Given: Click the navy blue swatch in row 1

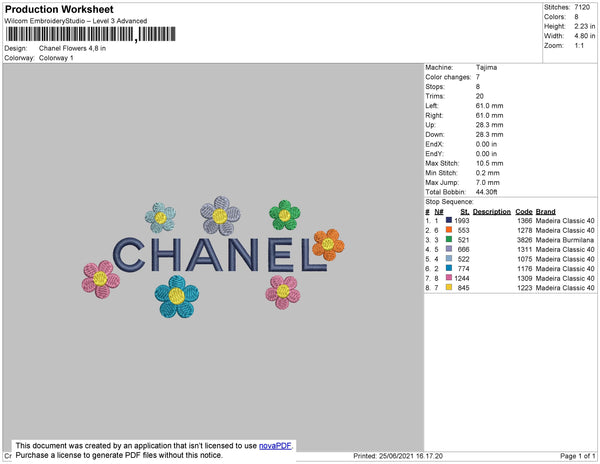Looking at the screenshot, I should click(x=449, y=220).
